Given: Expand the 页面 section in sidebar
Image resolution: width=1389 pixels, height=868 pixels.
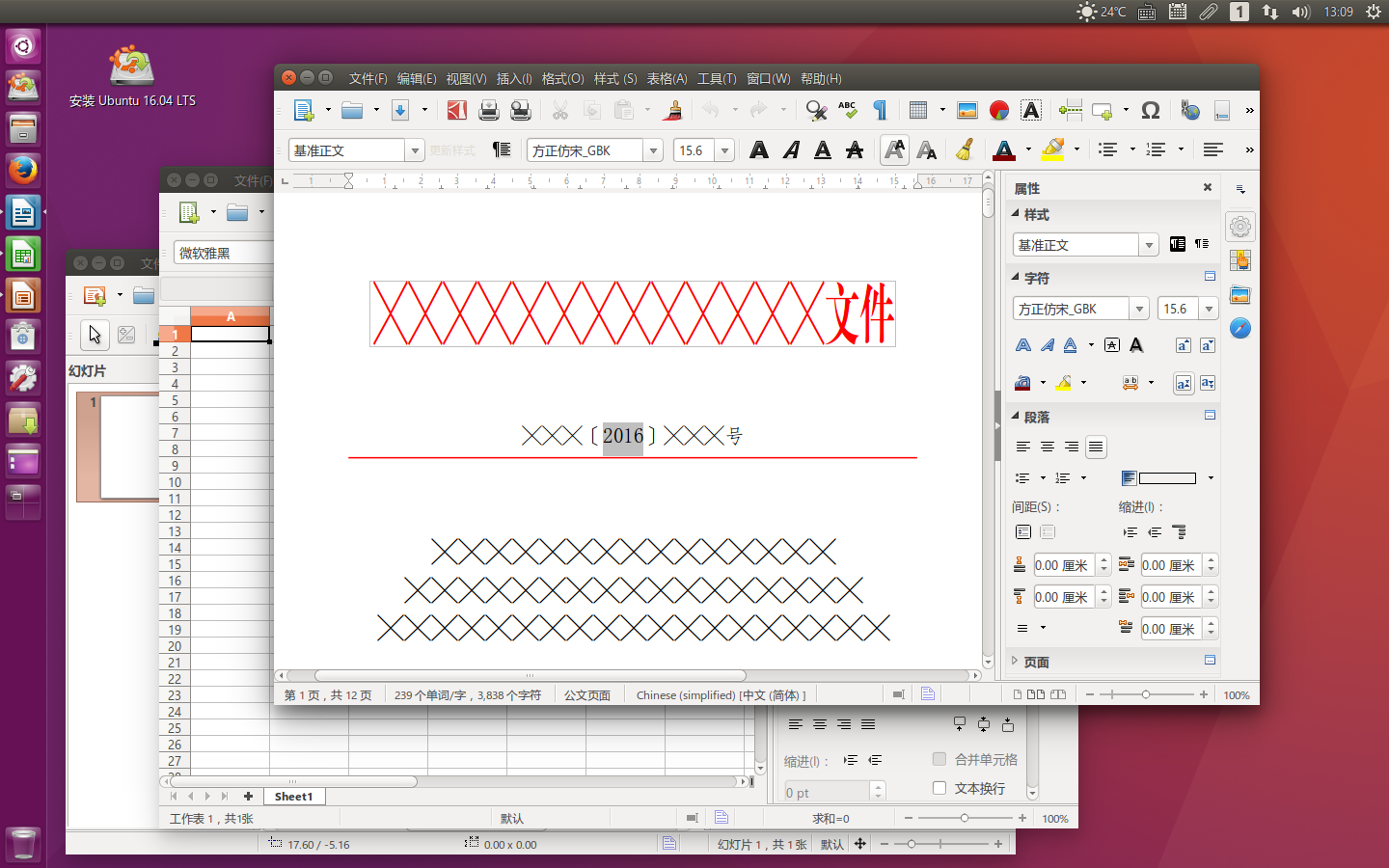Looking at the screenshot, I should (1015, 662).
